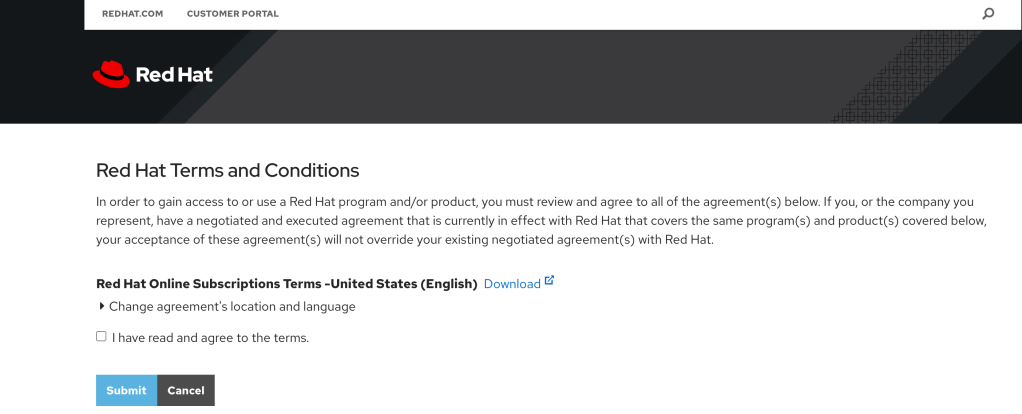The image size is (1022, 414).
Task: Click the red fedora hat logo
Action: coord(111,74)
